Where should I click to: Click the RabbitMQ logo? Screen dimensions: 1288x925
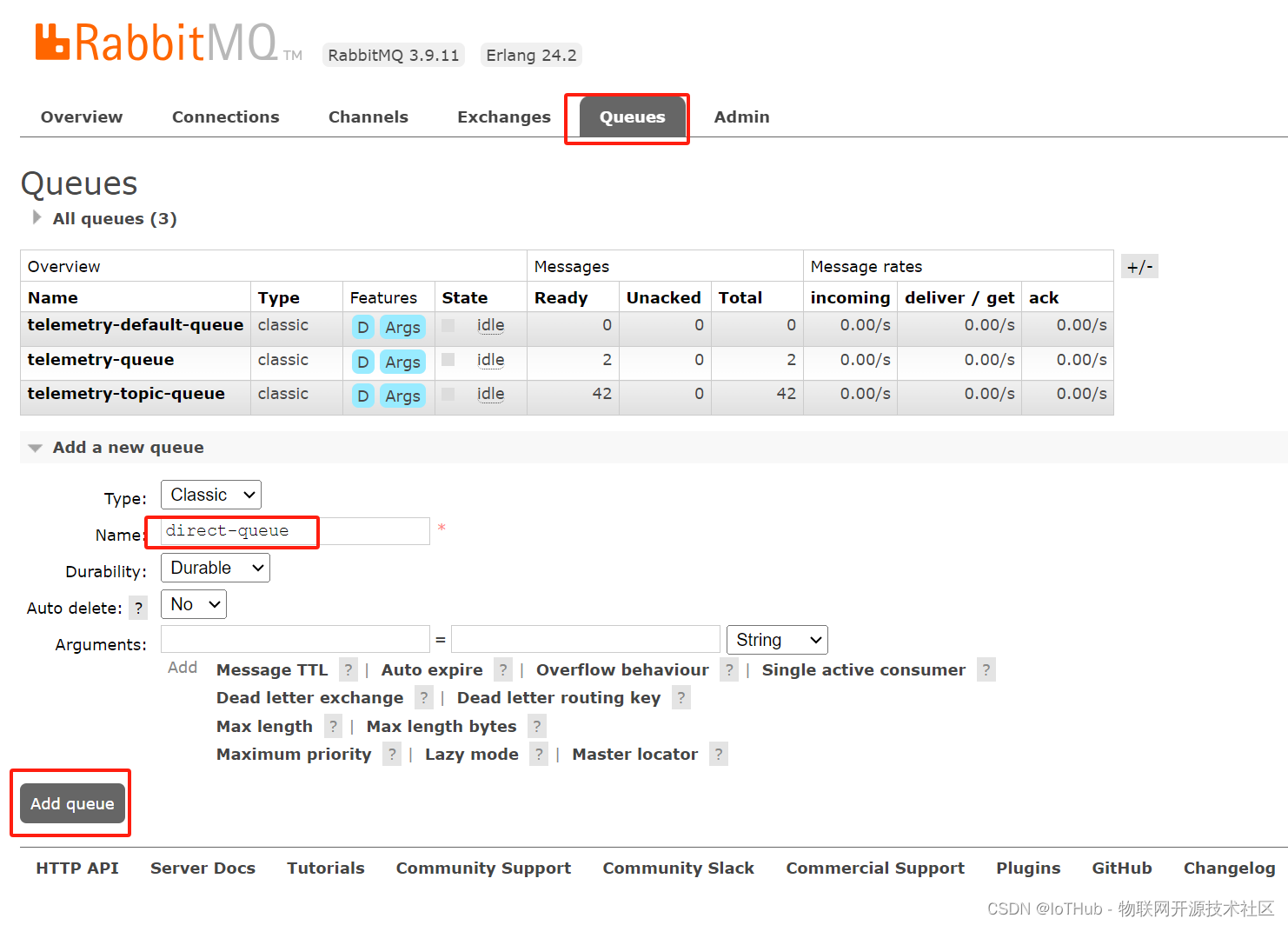tap(169, 43)
